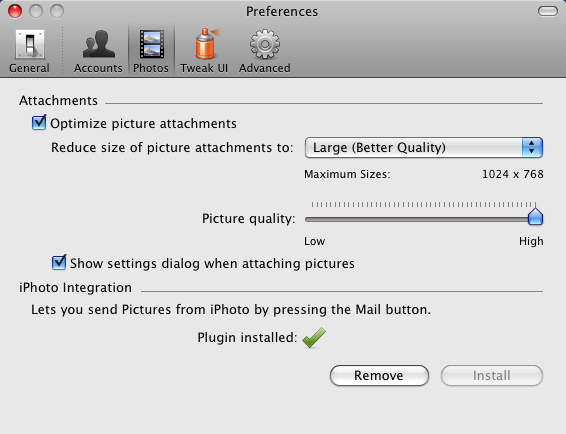The height and width of the screenshot is (434, 566).
Task: Click the Tweak UI tab label
Action: 204,68
